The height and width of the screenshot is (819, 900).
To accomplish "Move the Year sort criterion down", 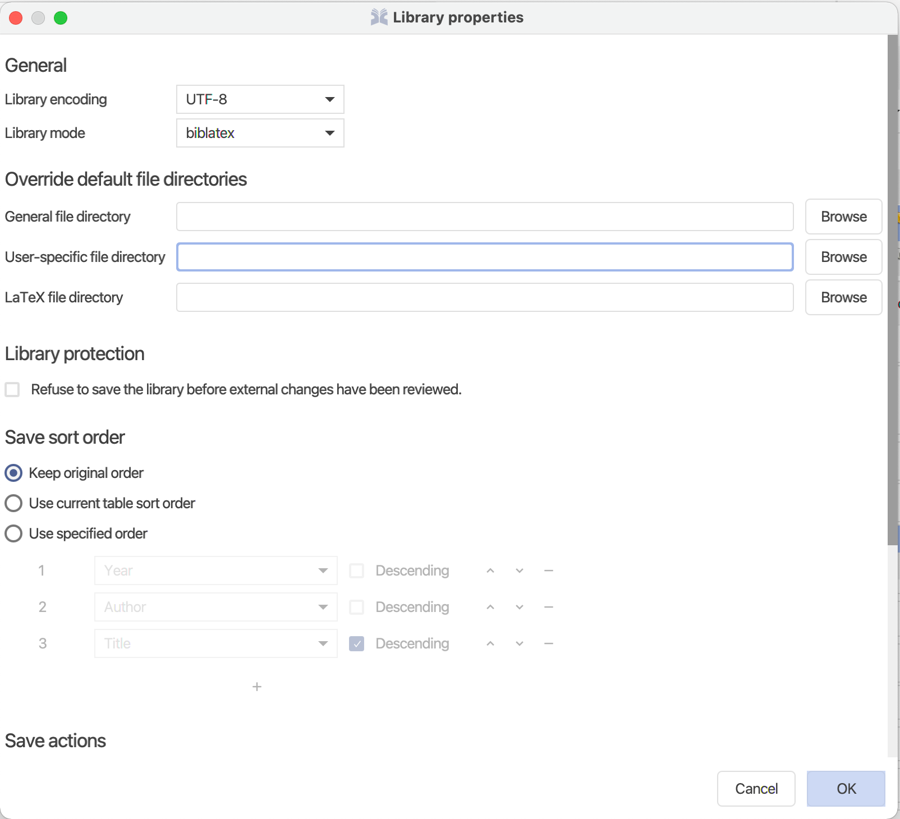I will click(519, 570).
